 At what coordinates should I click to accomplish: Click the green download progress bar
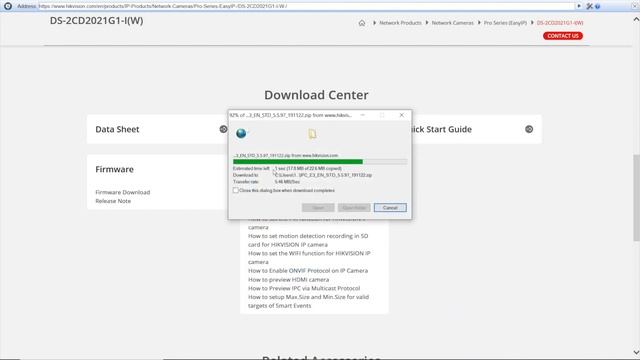[320, 162]
